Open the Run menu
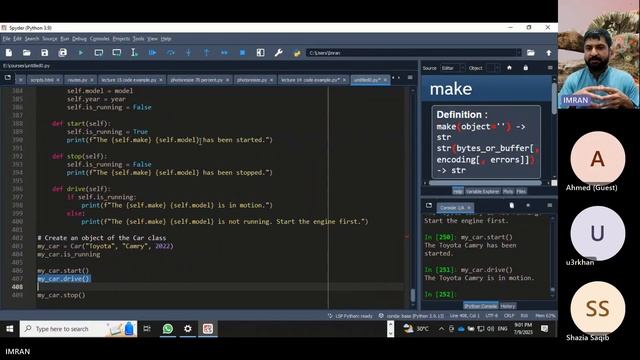The width and height of the screenshot is (640, 360). point(64,39)
